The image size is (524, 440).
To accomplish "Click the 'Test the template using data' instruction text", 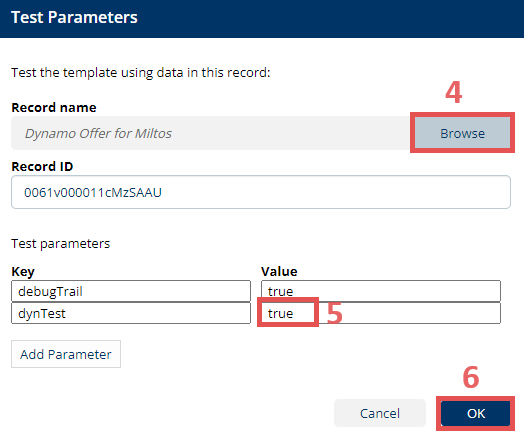I will click(x=141, y=72).
